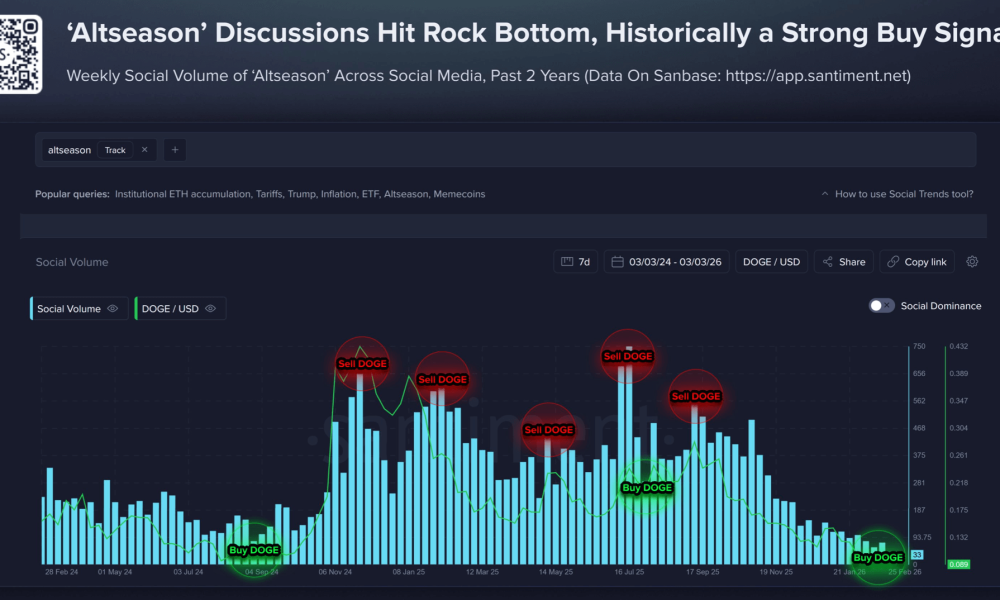Open chart settings gear icon
Viewport: 1000px width, 600px height.
click(x=973, y=262)
